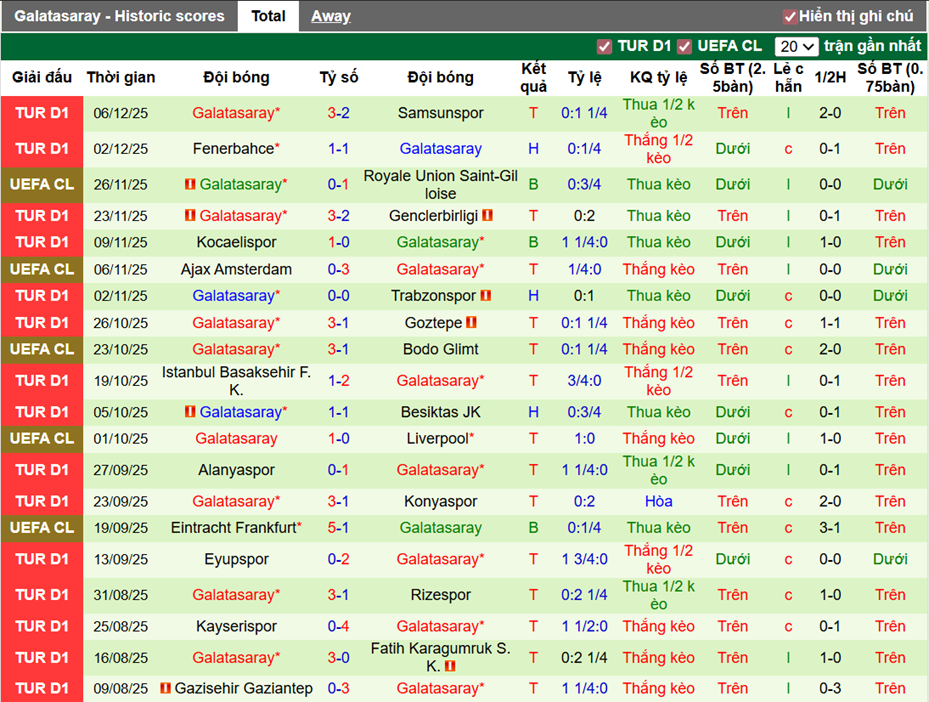This screenshot has width=929, height=702.
Task: Open the Rizespor team link
Action: [441, 594]
